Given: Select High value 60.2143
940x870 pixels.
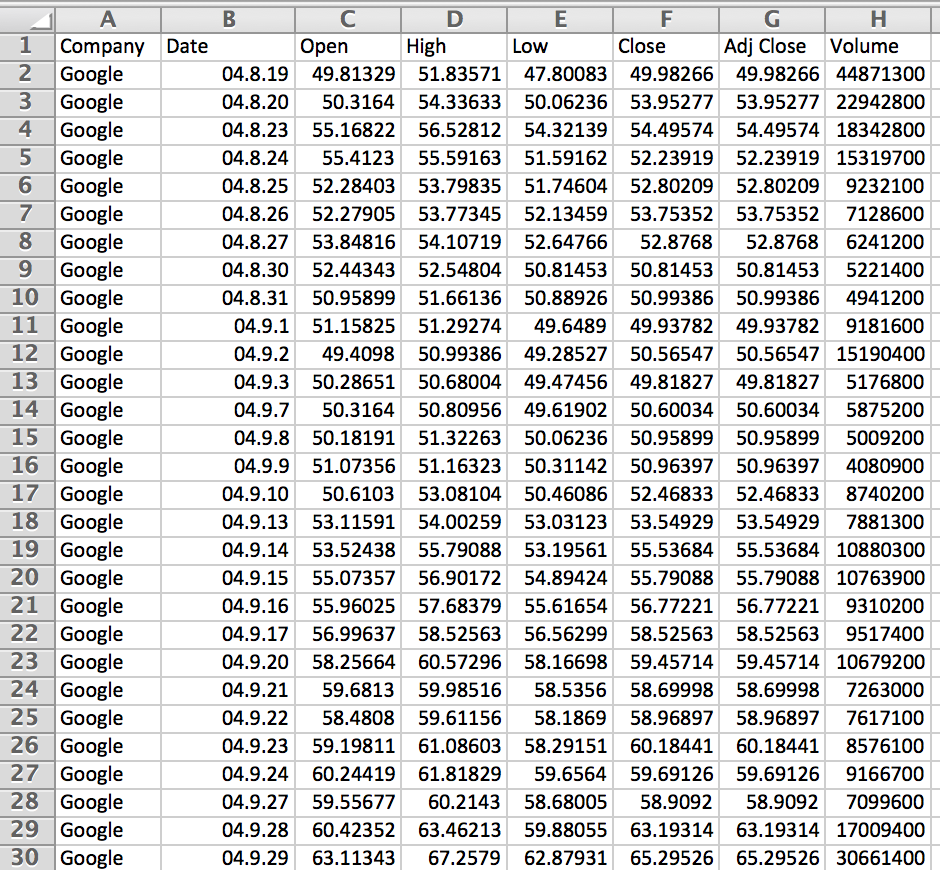Looking at the screenshot, I should pos(454,802).
